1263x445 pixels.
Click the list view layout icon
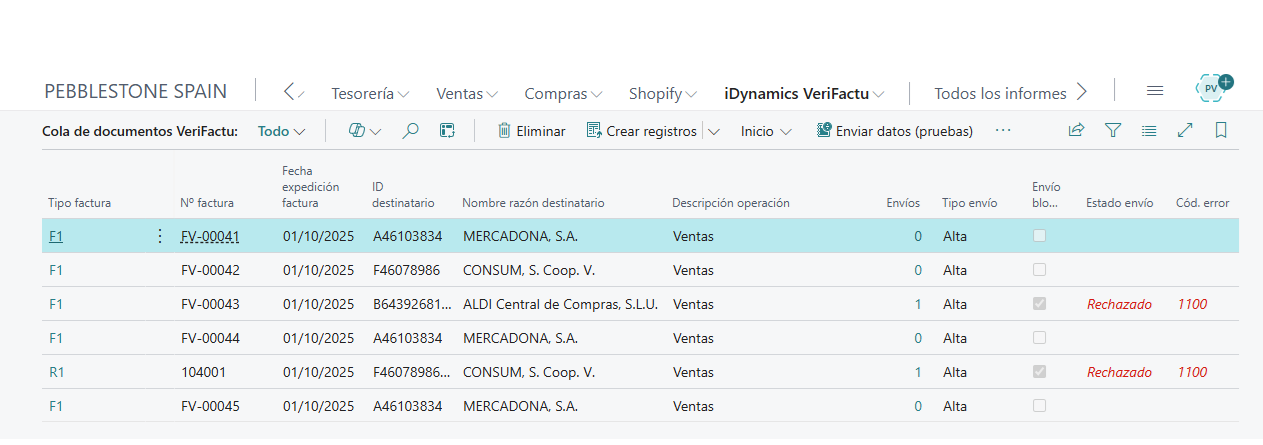click(1149, 131)
